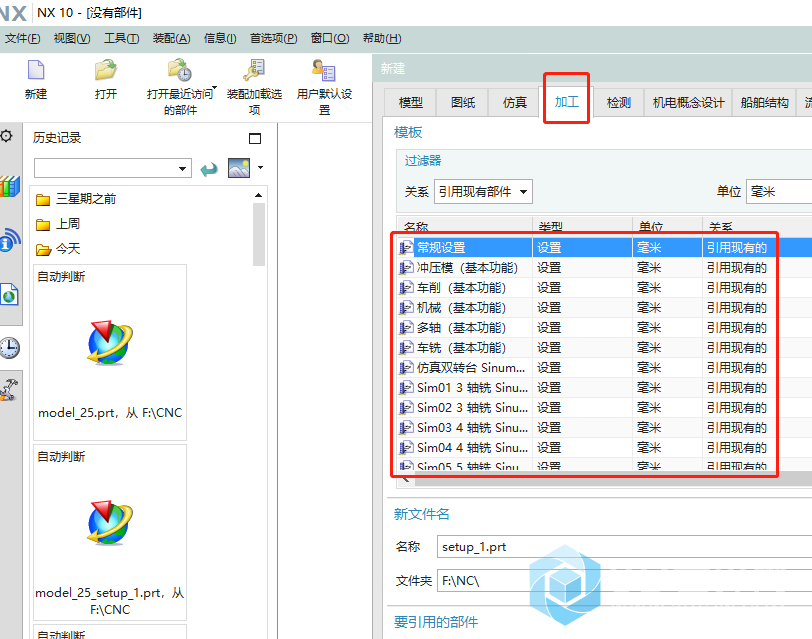
Task: Expand the dropdown arrow beside picture view icon
Action: coord(260,167)
